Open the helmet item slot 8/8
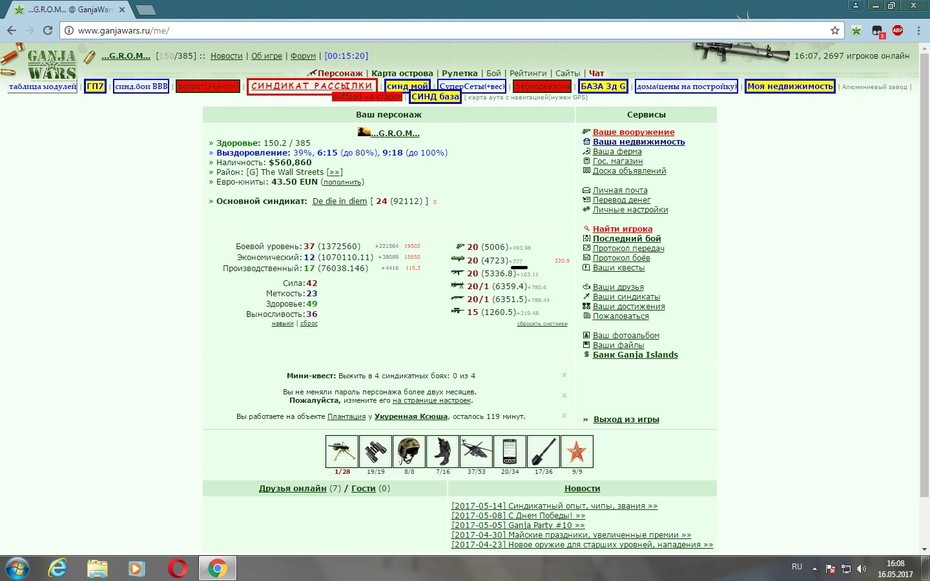 coord(409,451)
